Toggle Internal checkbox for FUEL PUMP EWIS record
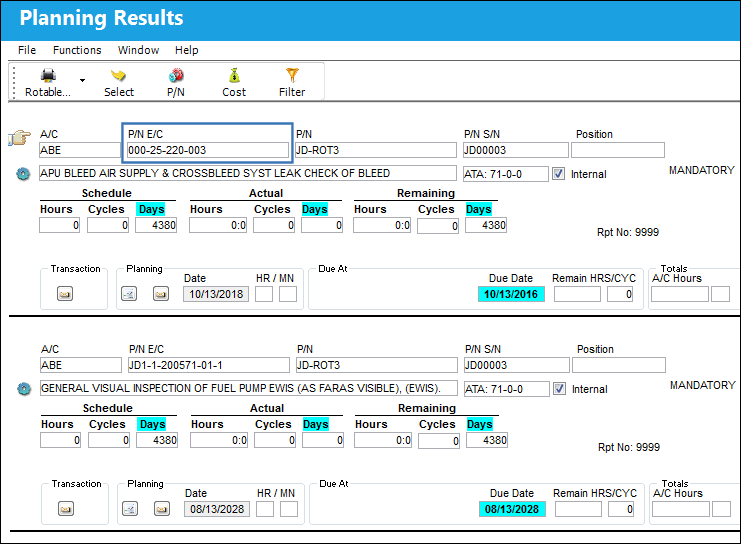This screenshot has height=544, width=741. pos(560,389)
